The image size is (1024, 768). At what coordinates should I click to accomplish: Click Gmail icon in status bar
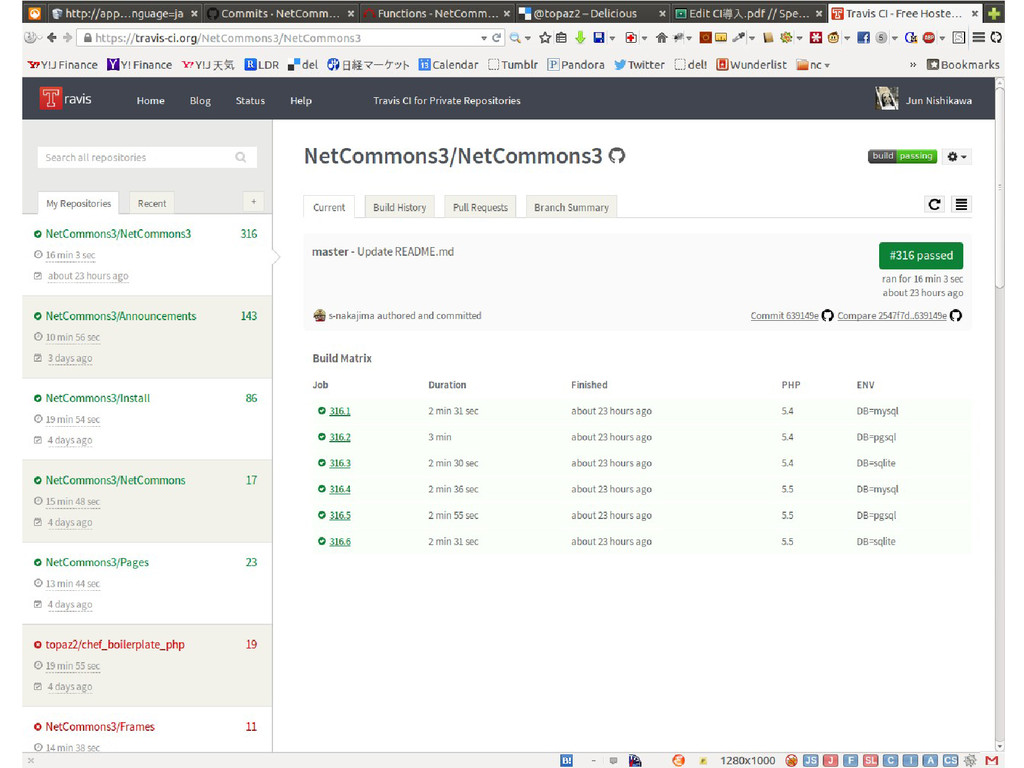click(x=992, y=760)
